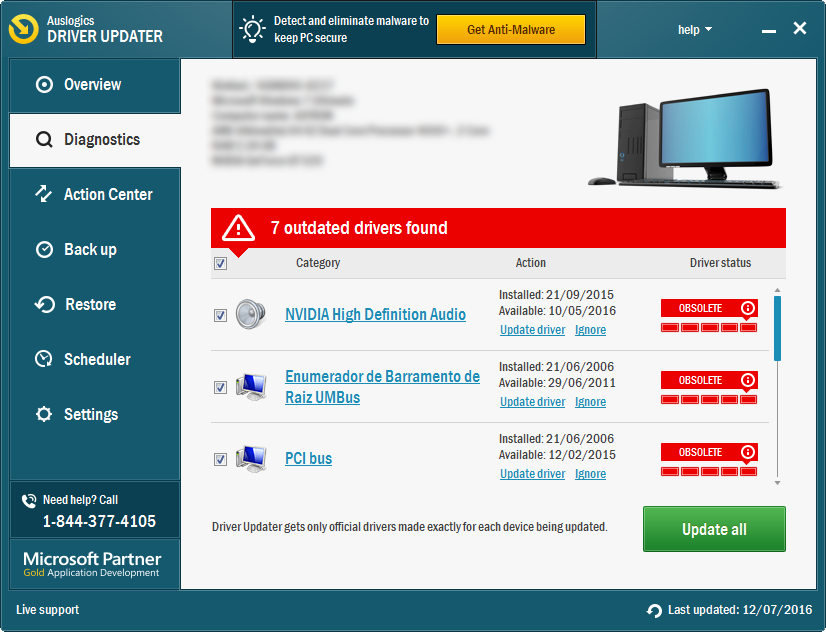Click Ignore for NVIDIA audio driver
The height and width of the screenshot is (632, 826).
coord(591,330)
